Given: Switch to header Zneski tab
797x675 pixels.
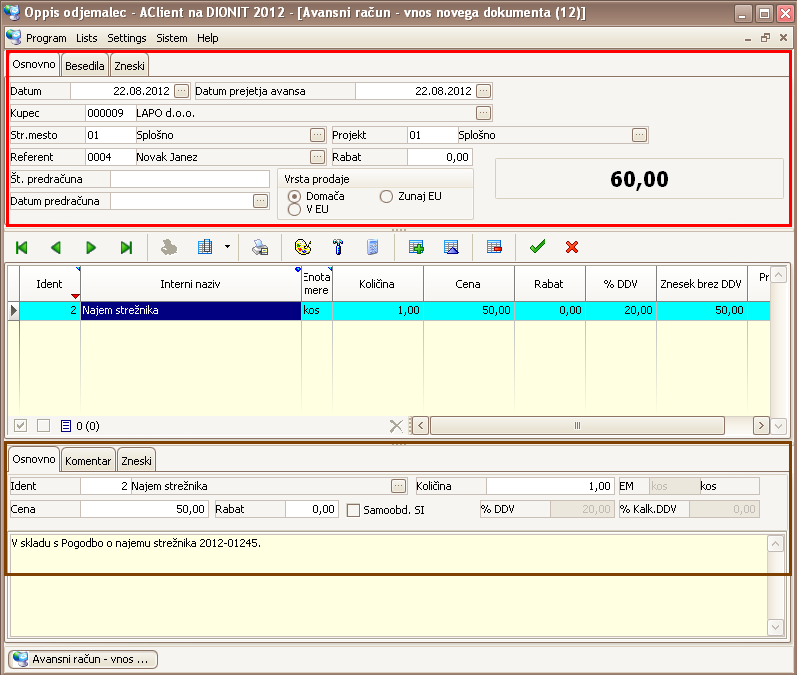Looking at the screenshot, I should coord(129,66).
